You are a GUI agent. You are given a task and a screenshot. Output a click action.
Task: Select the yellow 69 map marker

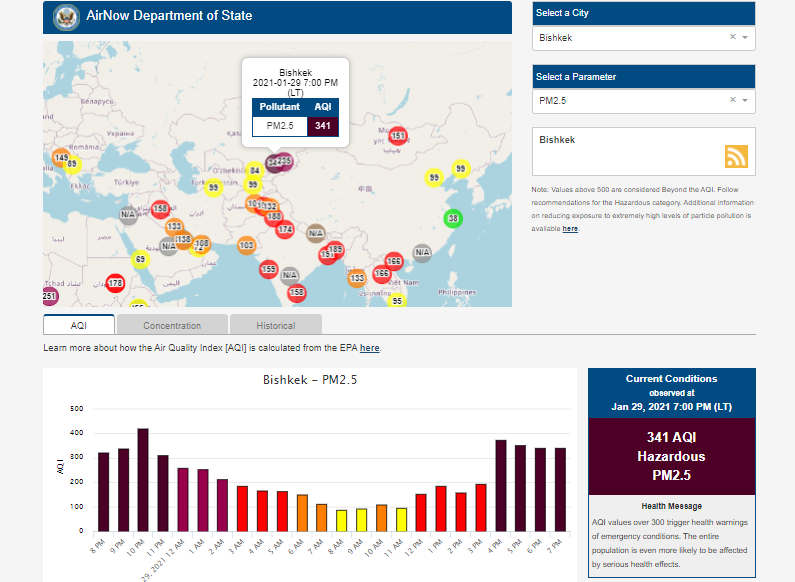140,260
